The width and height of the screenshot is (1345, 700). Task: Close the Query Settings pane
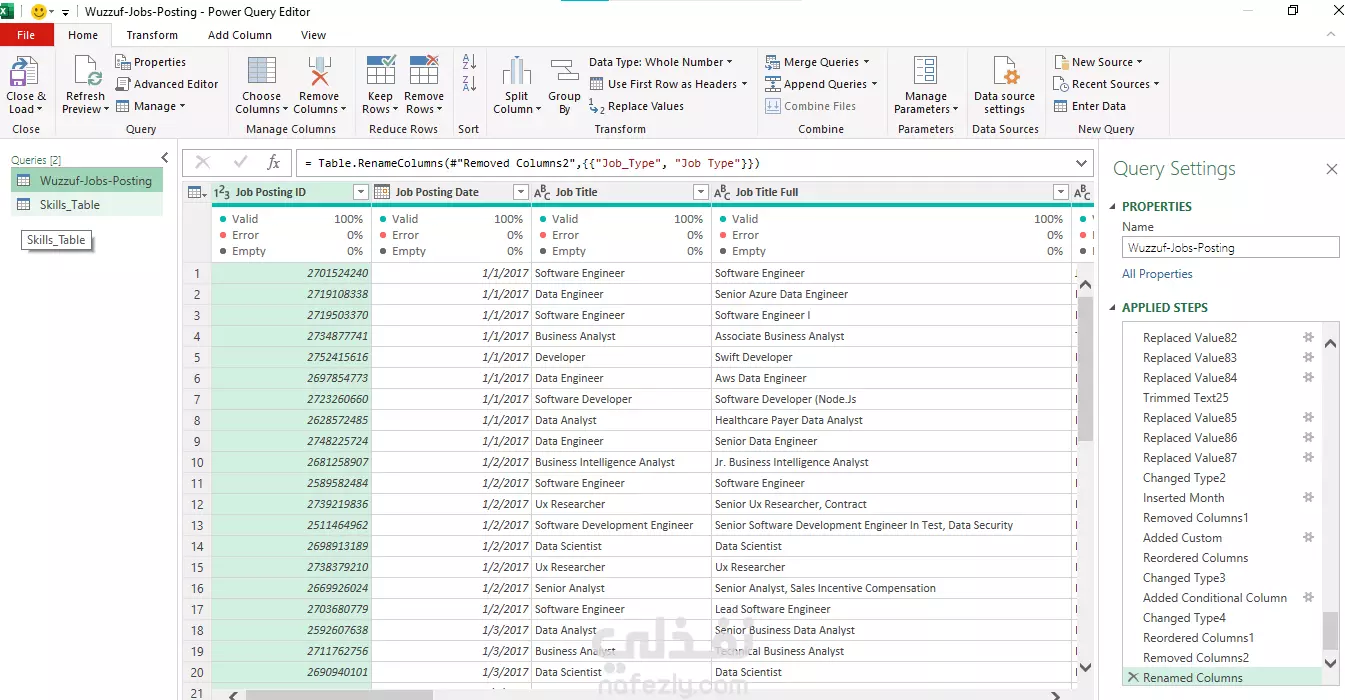pyautogui.click(x=1331, y=169)
